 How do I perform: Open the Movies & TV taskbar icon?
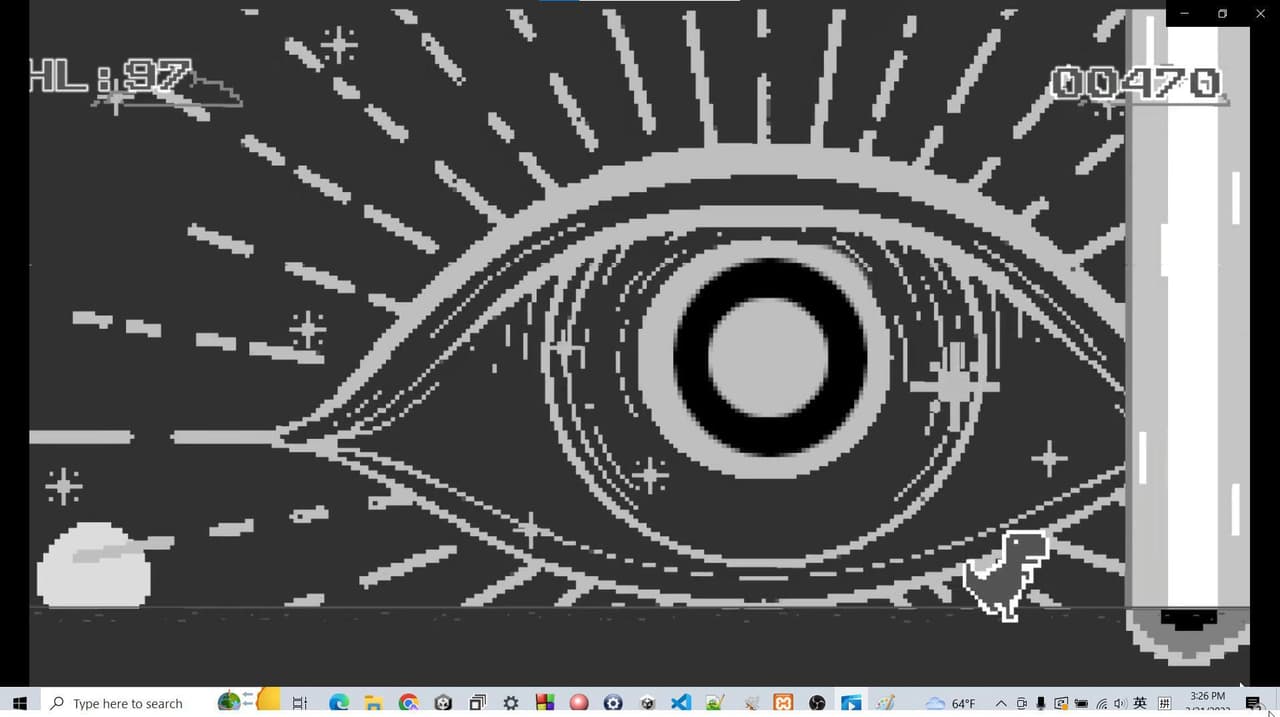851,703
